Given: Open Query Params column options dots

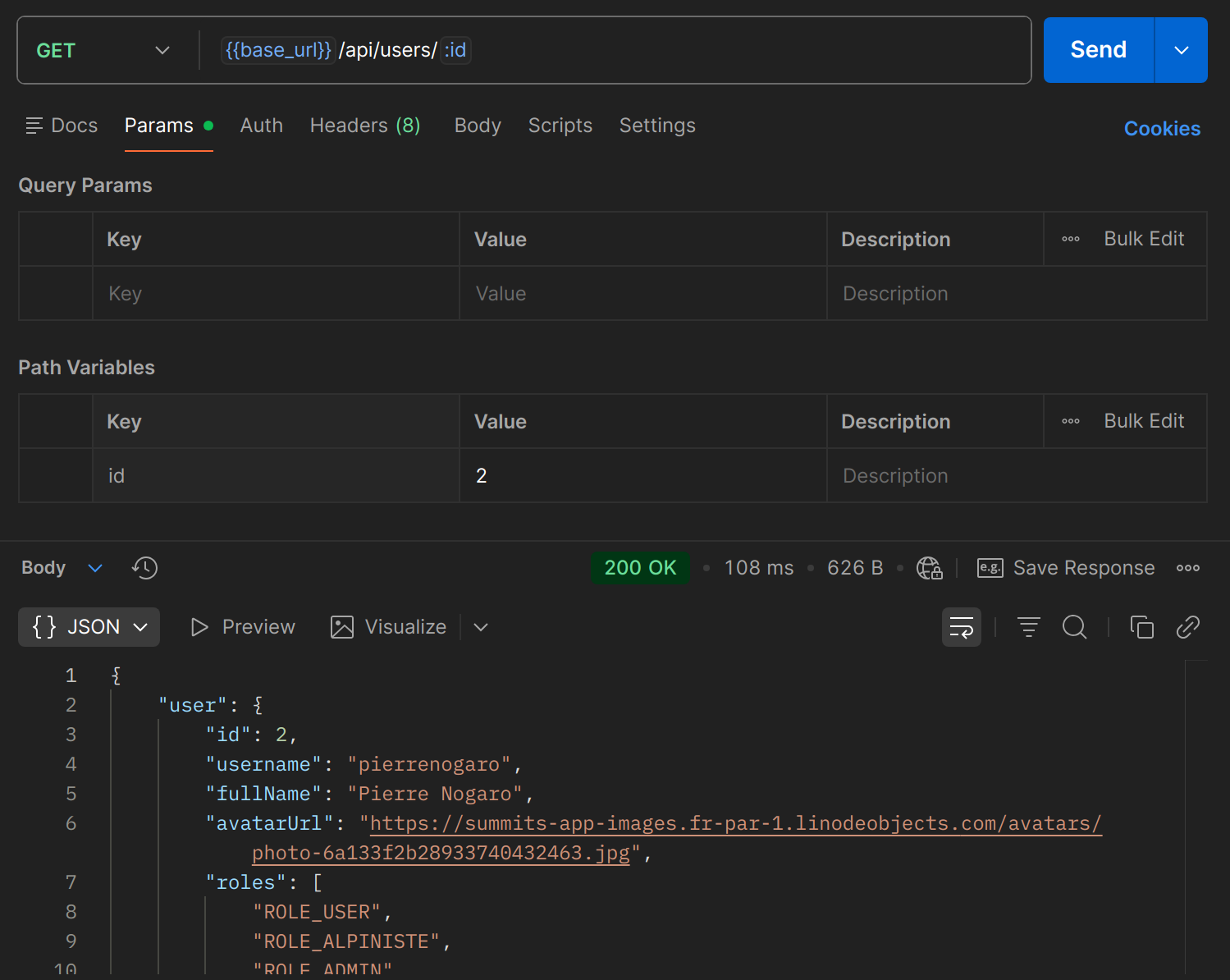Looking at the screenshot, I should click(1070, 239).
